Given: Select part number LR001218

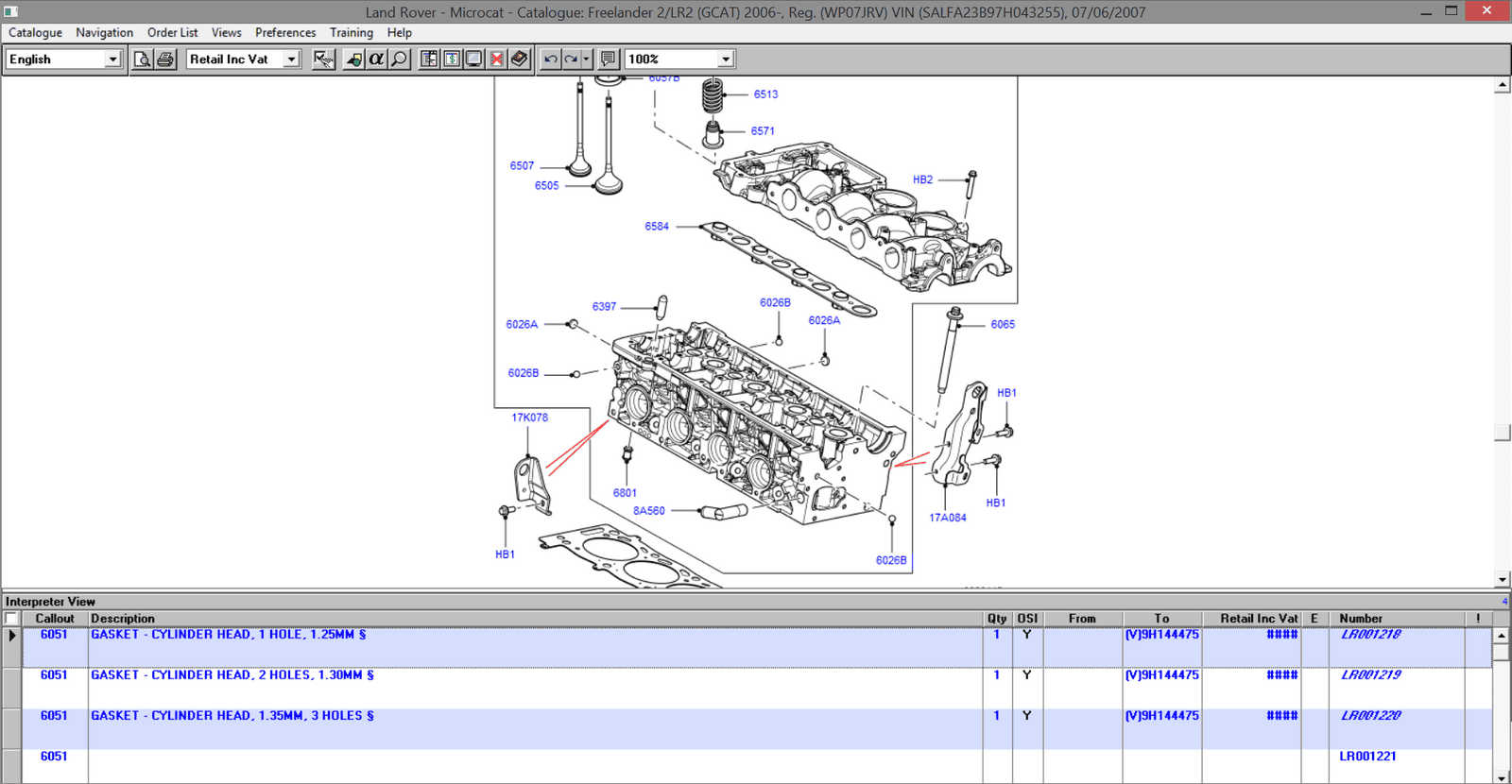Looking at the screenshot, I should pyautogui.click(x=1370, y=635).
